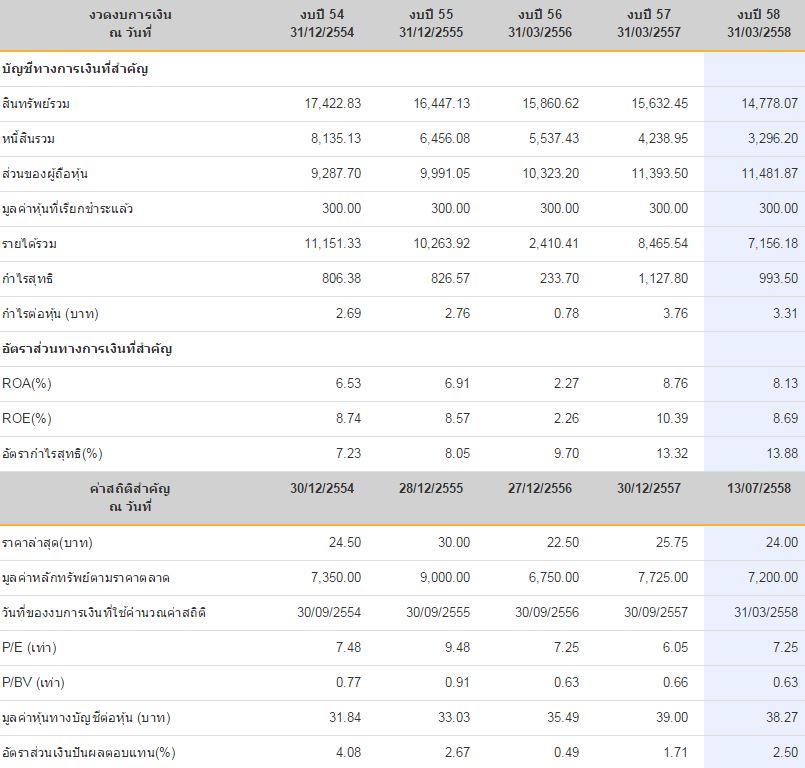The height and width of the screenshot is (768, 805).
Task: Click revenue value 7,156.18
Action: click(773, 243)
